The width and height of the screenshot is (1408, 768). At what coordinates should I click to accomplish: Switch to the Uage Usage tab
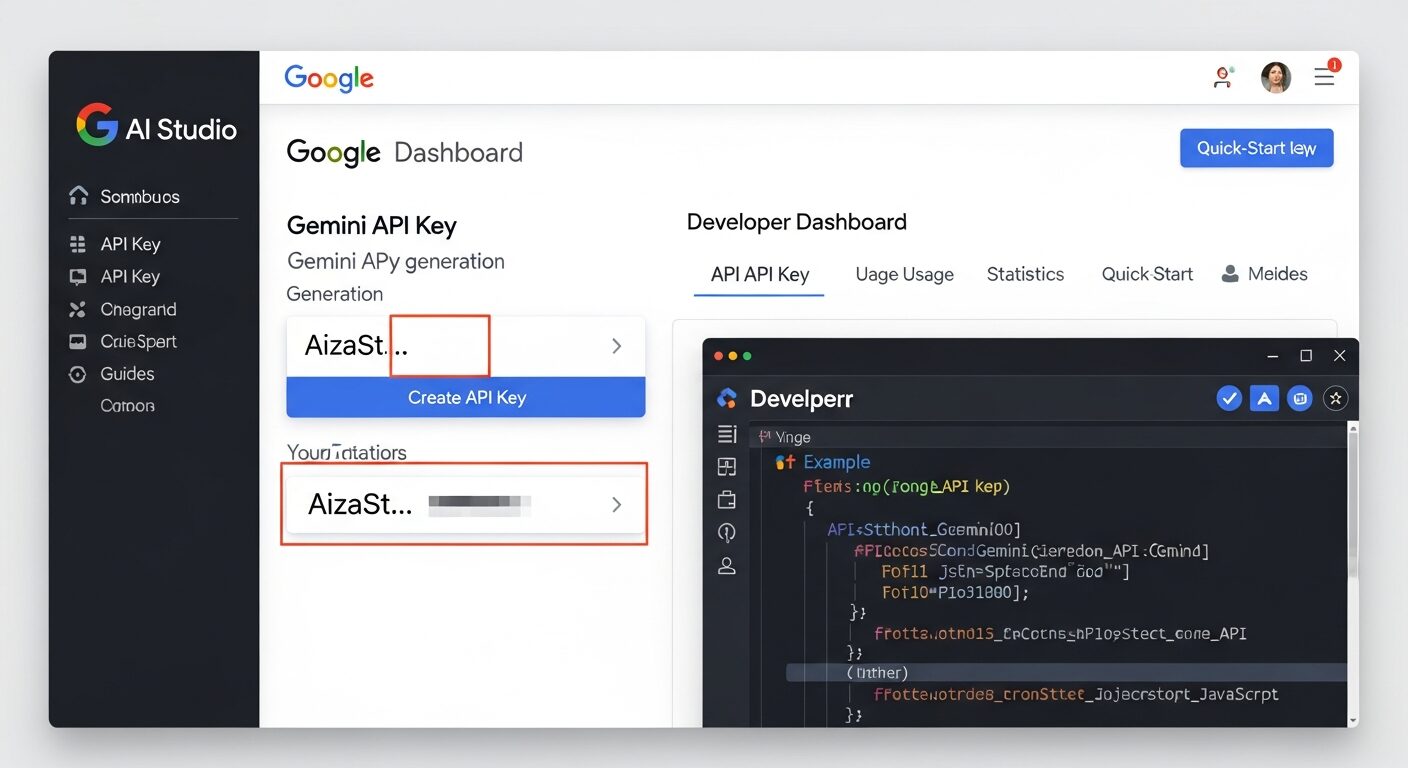904,274
